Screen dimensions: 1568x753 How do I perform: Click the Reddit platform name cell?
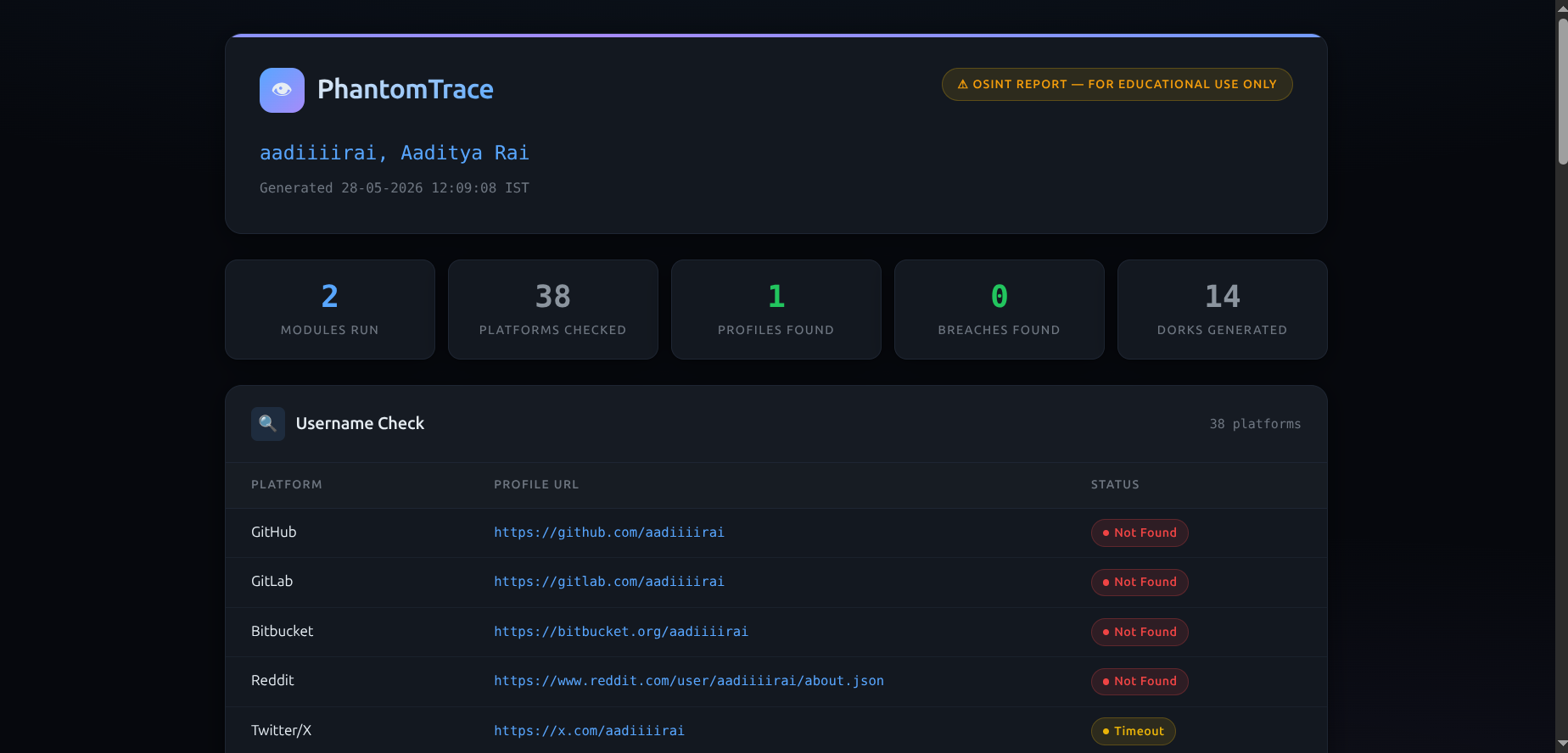272,681
